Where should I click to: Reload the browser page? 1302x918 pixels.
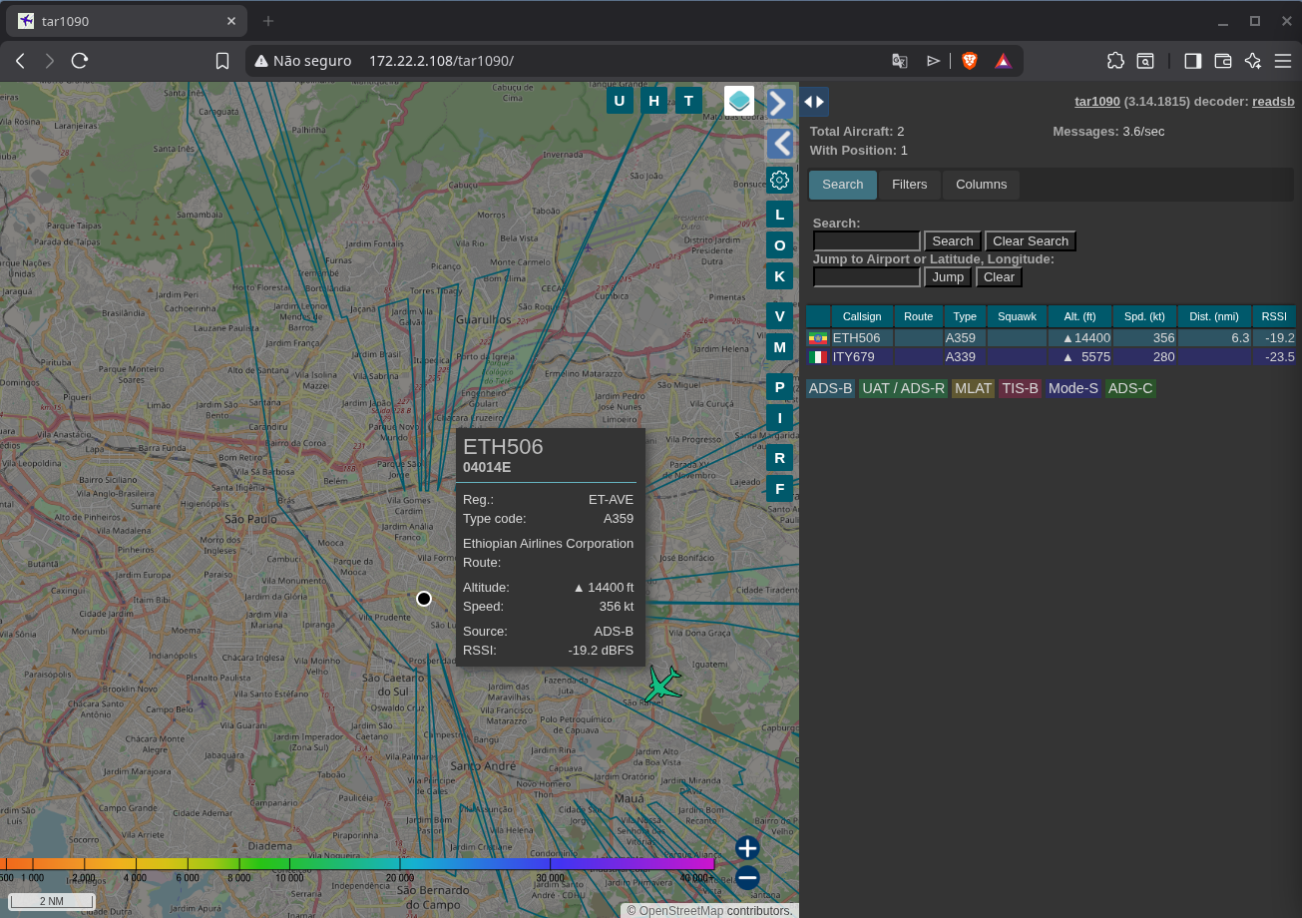(x=80, y=61)
